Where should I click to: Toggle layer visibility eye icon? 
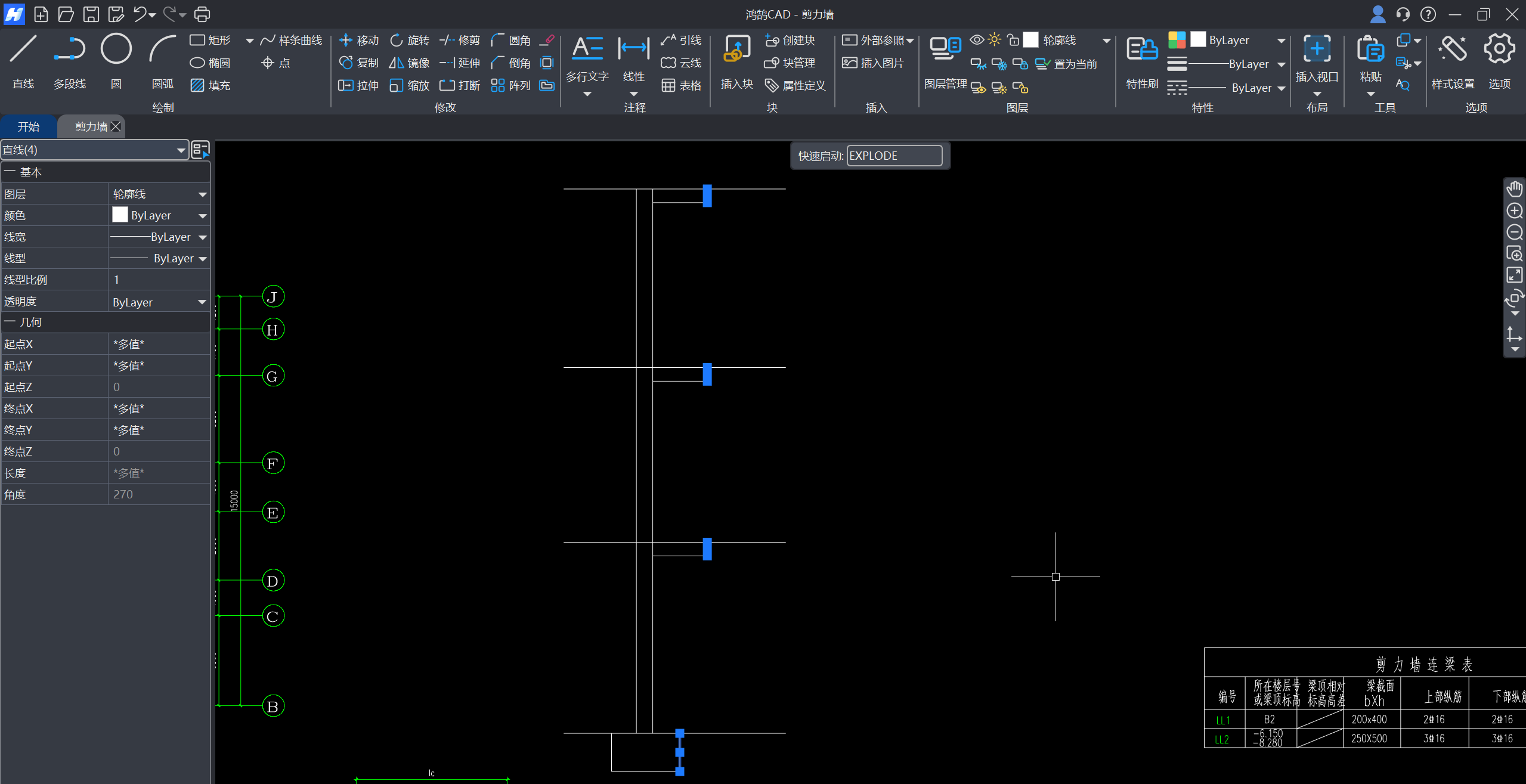(976, 40)
